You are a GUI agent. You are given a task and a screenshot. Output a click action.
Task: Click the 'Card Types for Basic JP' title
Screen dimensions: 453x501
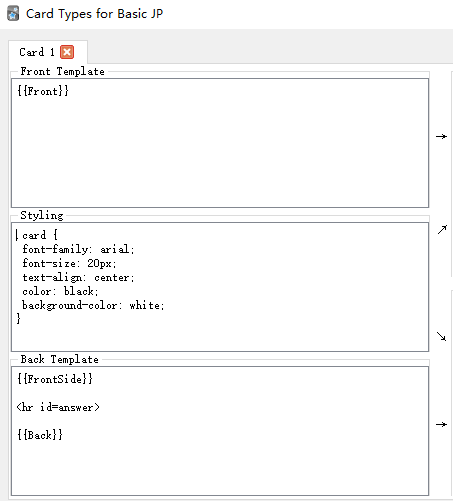(x=94, y=14)
